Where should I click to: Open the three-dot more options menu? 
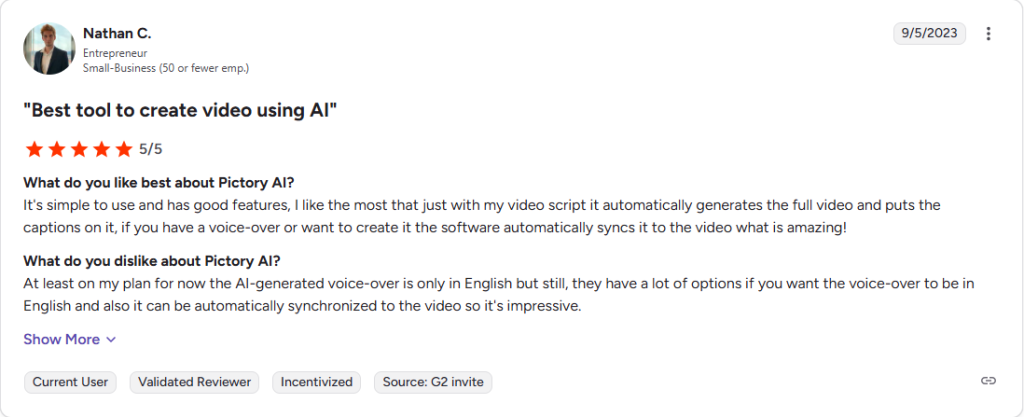click(x=988, y=33)
